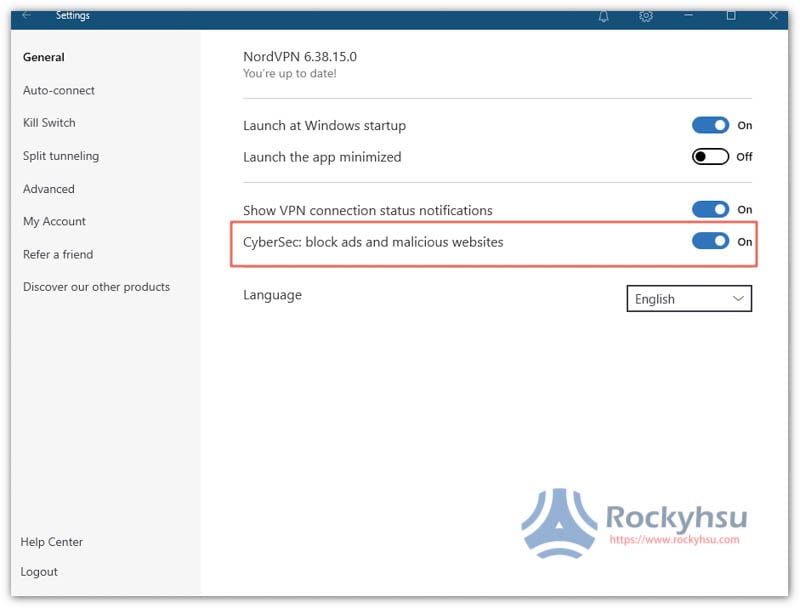
Task: Minimize the NordVPN window
Action: click(x=688, y=16)
